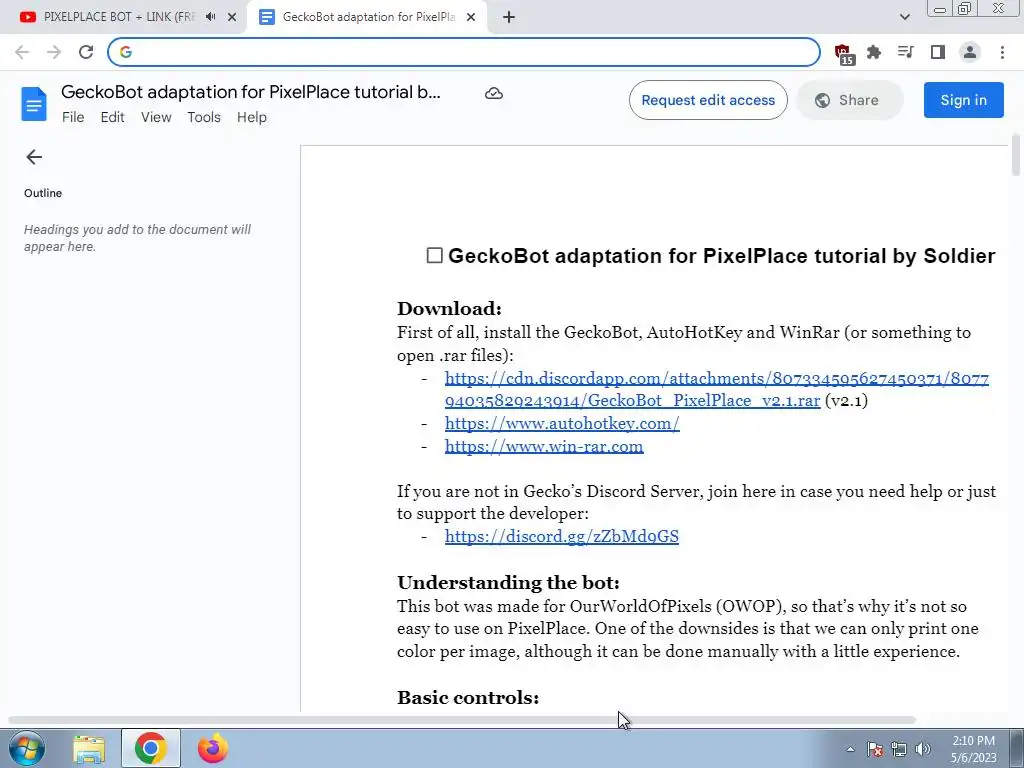
Task: Show hidden system tray icons
Action: pos(850,749)
